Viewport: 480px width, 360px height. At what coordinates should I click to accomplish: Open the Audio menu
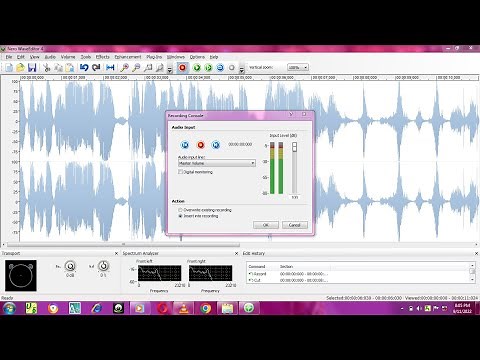tap(50, 57)
